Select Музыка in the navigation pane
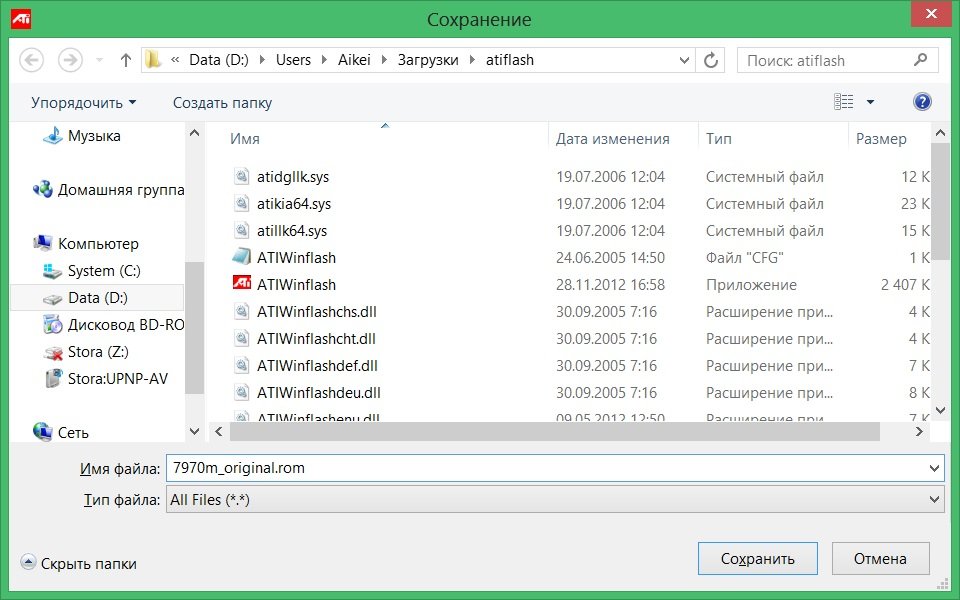 pyautogui.click(x=94, y=136)
